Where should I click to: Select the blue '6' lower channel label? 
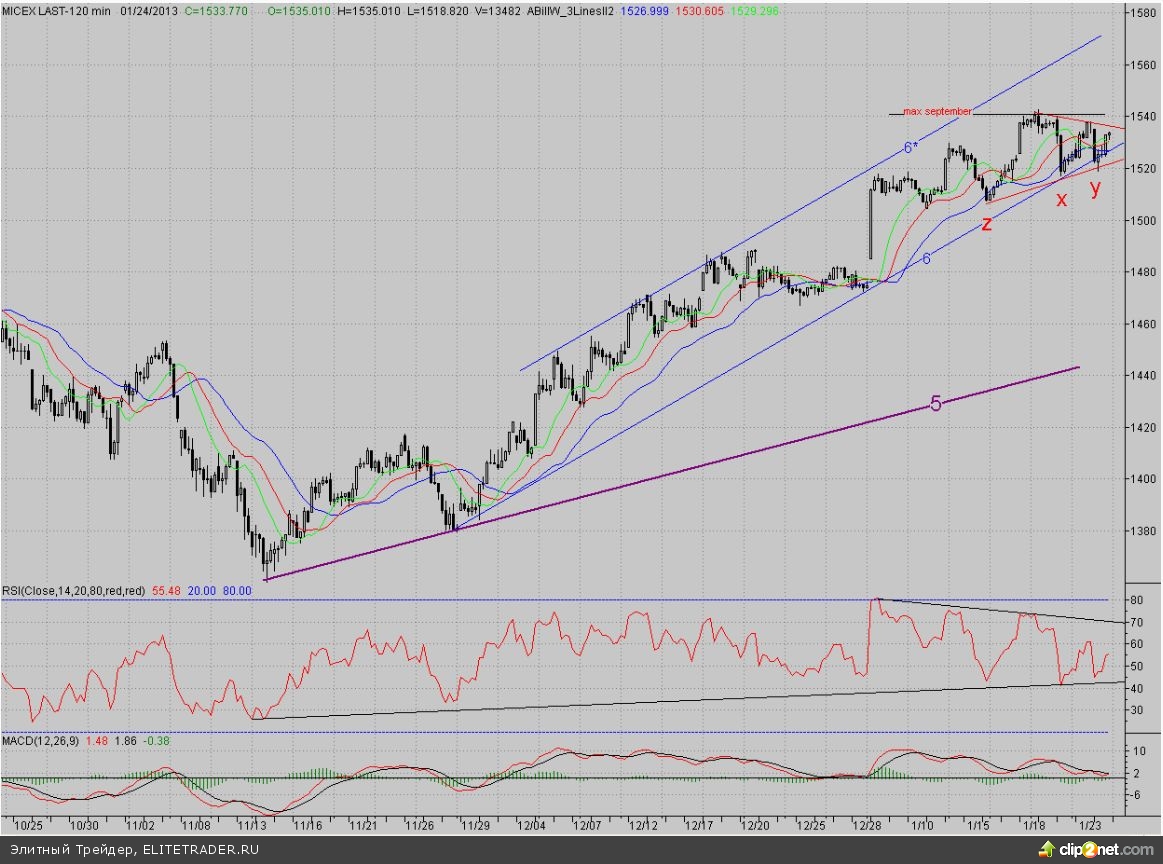927,258
